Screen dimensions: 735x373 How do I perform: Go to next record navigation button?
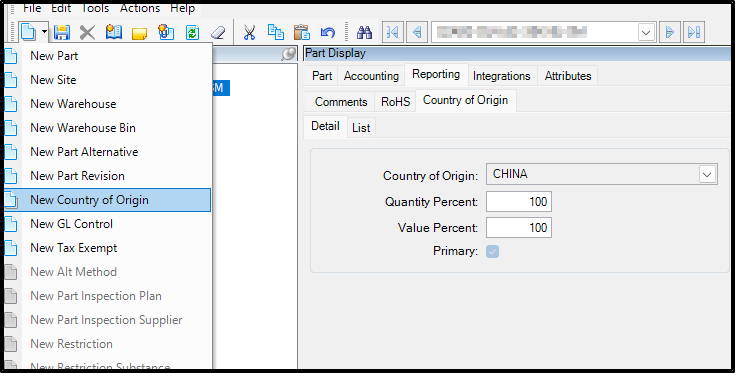670,32
